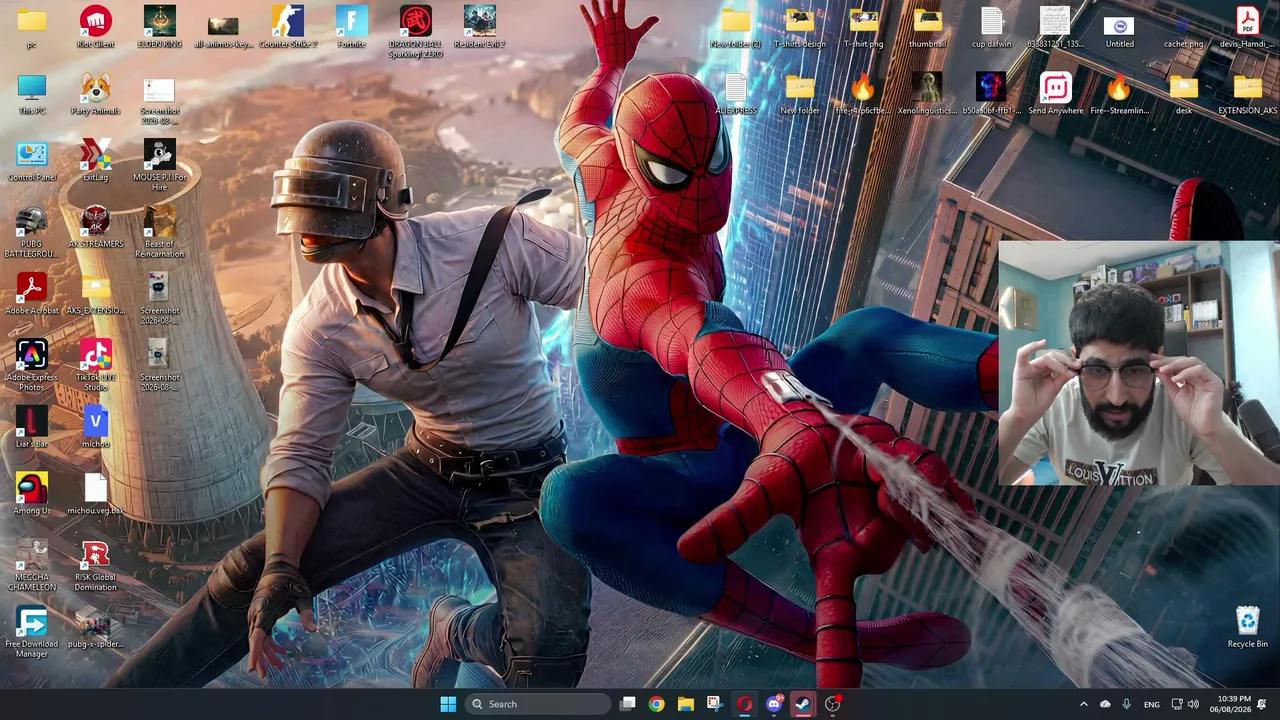Switch to Opera GX on the taskbar
Screen dimensions: 1280x720
[x=744, y=704]
